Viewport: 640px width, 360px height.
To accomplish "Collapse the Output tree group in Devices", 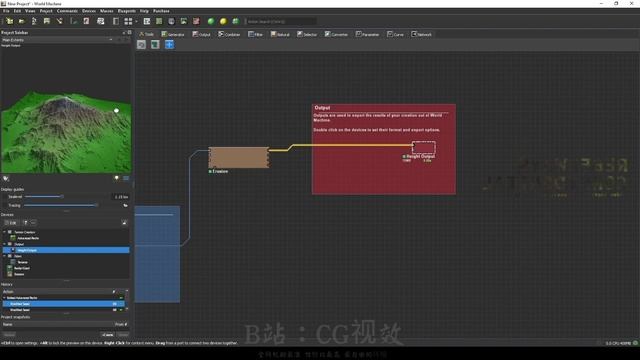I will [4, 244].
